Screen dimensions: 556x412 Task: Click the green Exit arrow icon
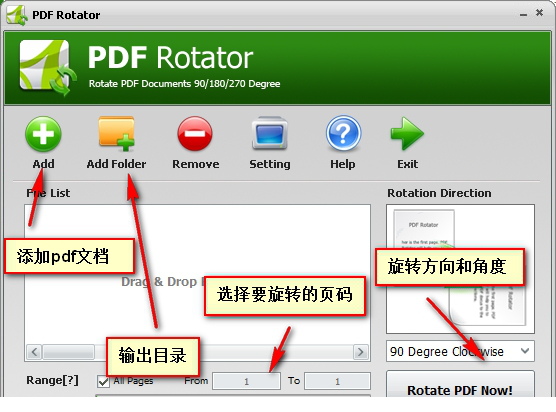pos(407,134)
